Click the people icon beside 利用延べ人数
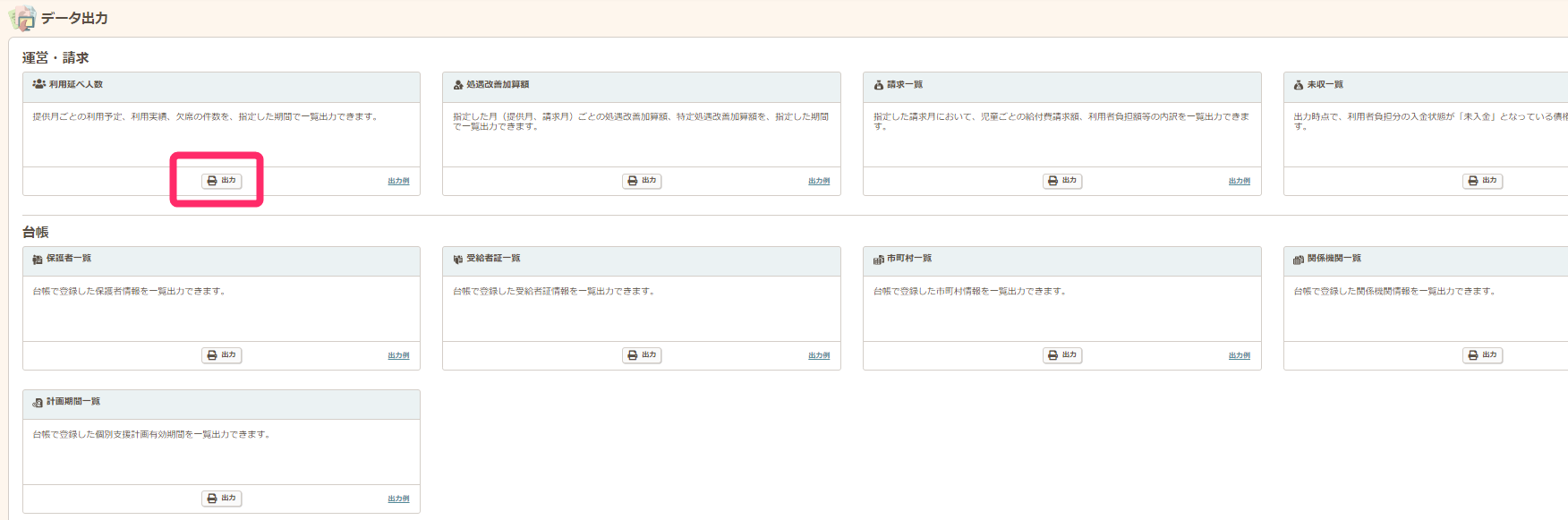Image resolution: width=1568 pixels, height=520 pixels. coord(38,84)
